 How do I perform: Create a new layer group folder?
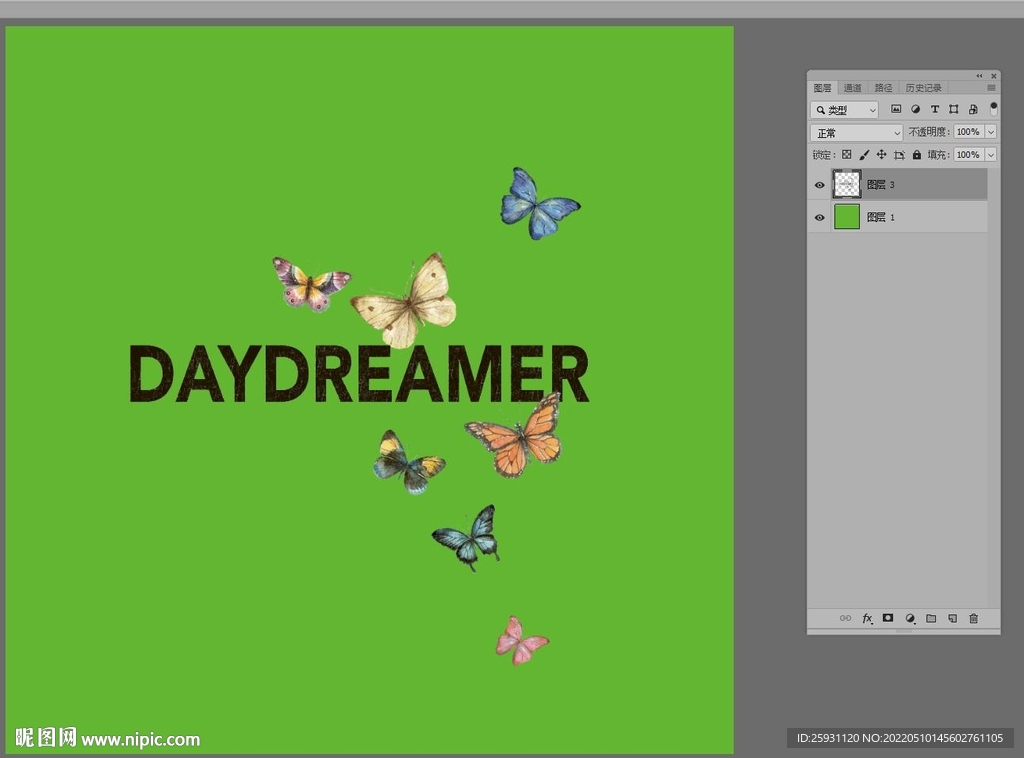[931, 619]
